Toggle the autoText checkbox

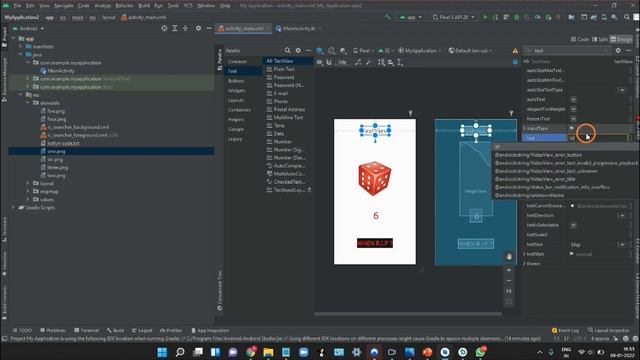click(573, 99)
